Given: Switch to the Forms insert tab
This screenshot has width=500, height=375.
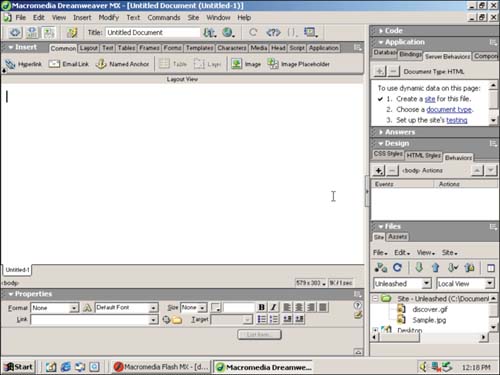Looking at the screenshot, I should (x=172, y=48).
